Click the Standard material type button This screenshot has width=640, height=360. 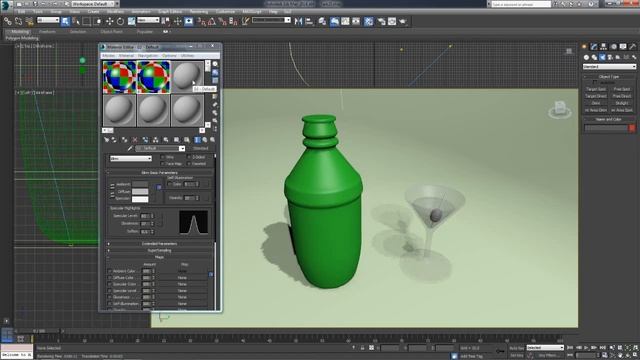200,149
